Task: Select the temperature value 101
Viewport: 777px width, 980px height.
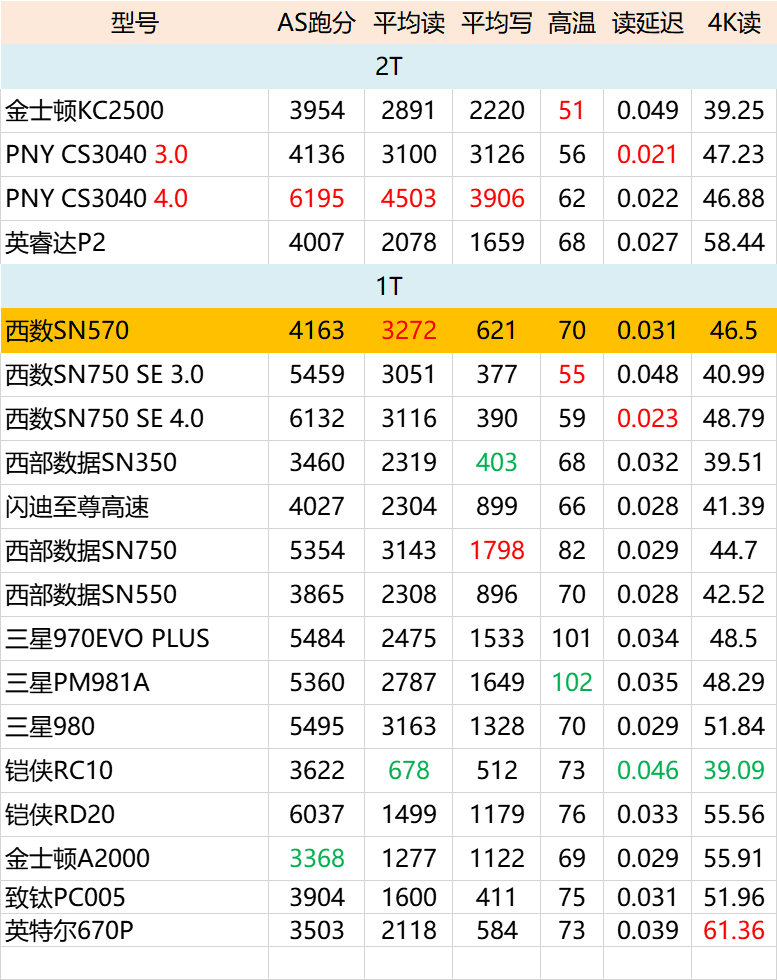Action: coord(571,638)
